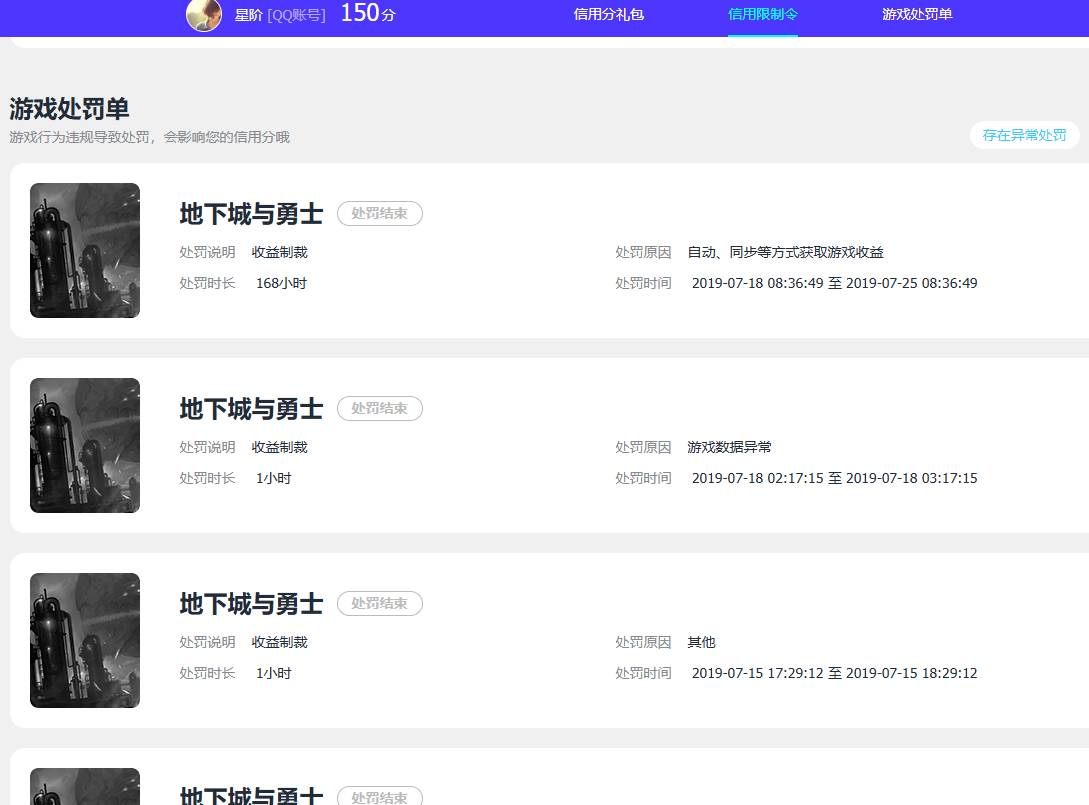
Task: Click the 游戏处罚单 page heading
Action: pos(69,108)
